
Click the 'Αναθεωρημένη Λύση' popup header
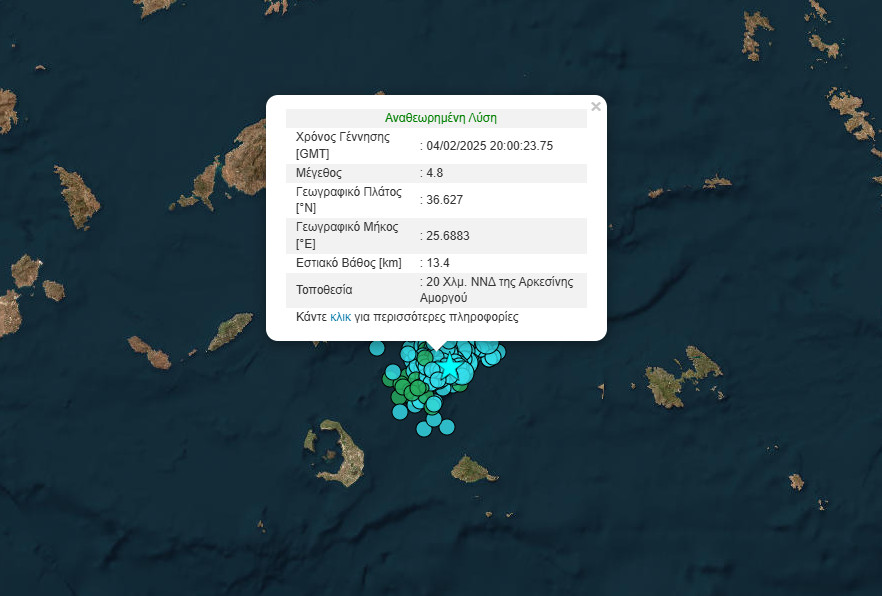pyautogui.click(x=440, y=118)
